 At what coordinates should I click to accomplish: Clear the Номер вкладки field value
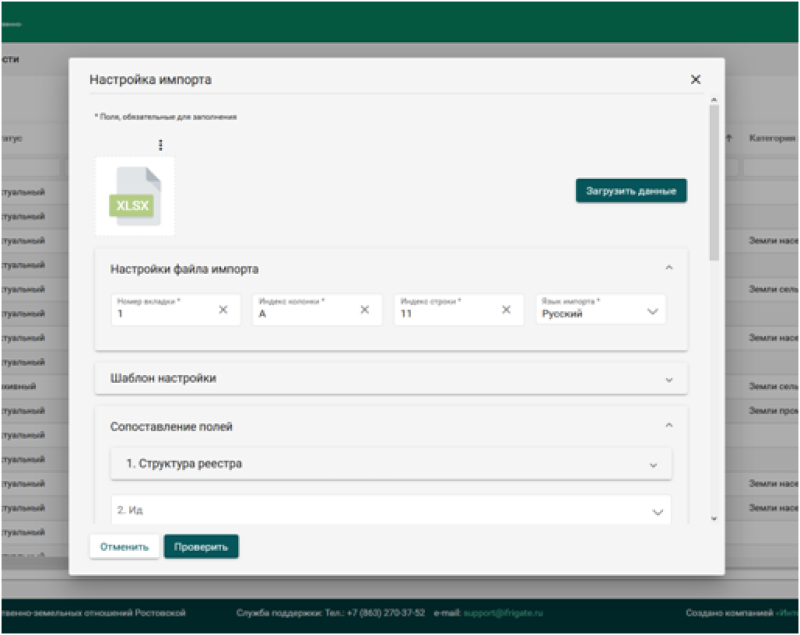point(223,310)
